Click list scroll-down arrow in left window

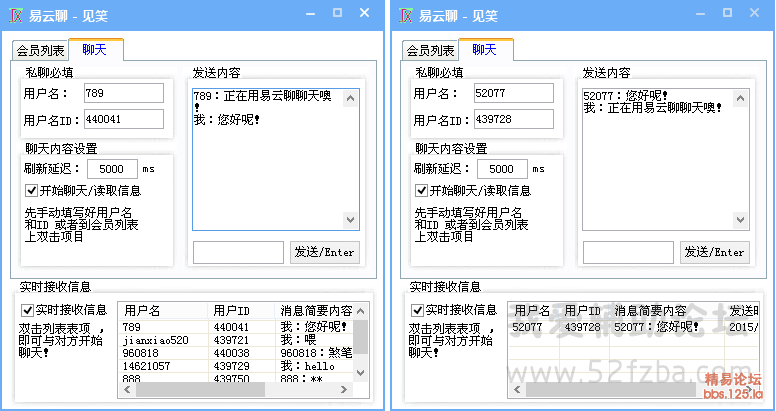(x=361, y=373)
